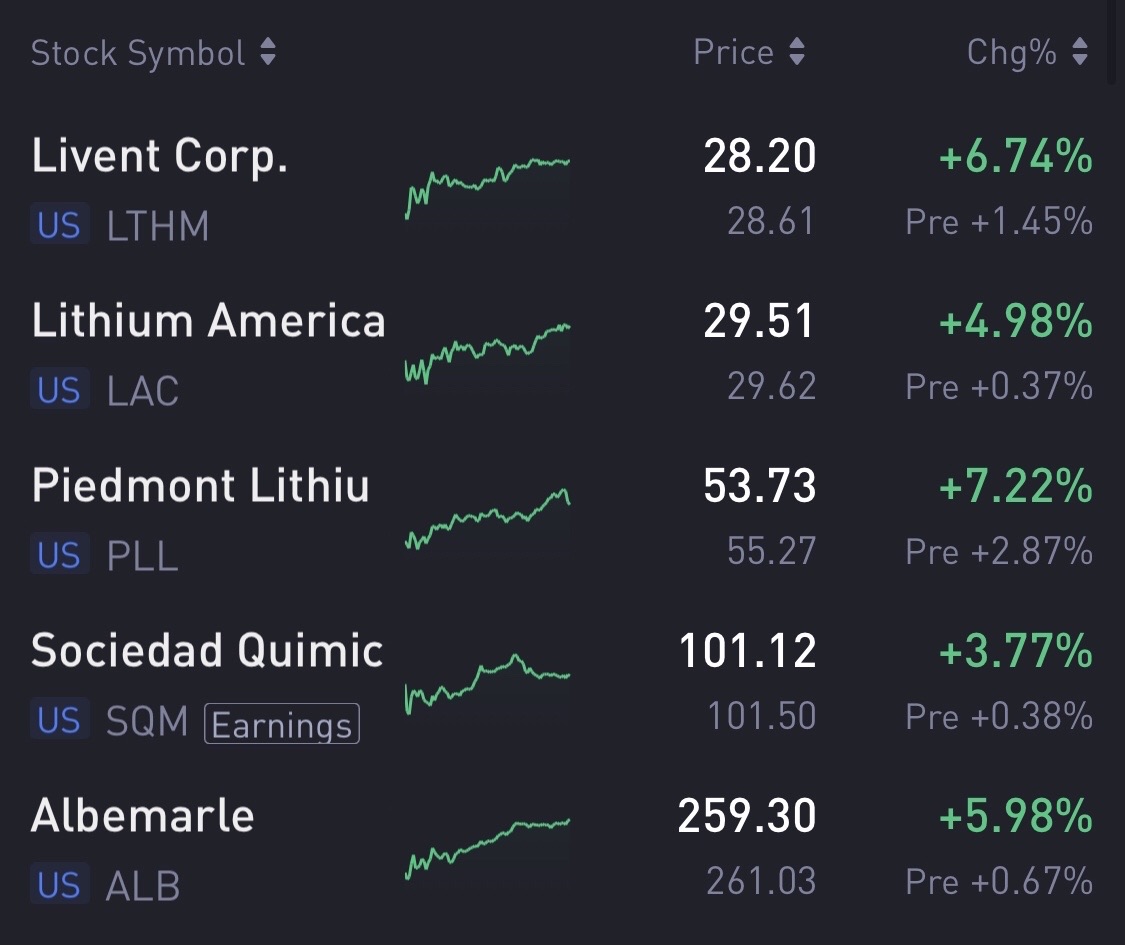
Task: Open the Albemarle stock name
Action: (143, 816)
